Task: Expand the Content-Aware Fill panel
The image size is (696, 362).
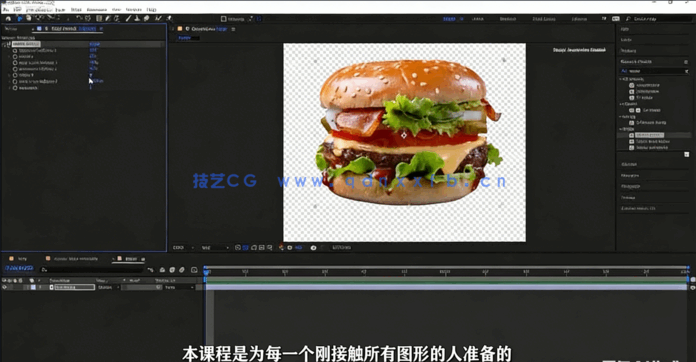Action: click(638, 209)
